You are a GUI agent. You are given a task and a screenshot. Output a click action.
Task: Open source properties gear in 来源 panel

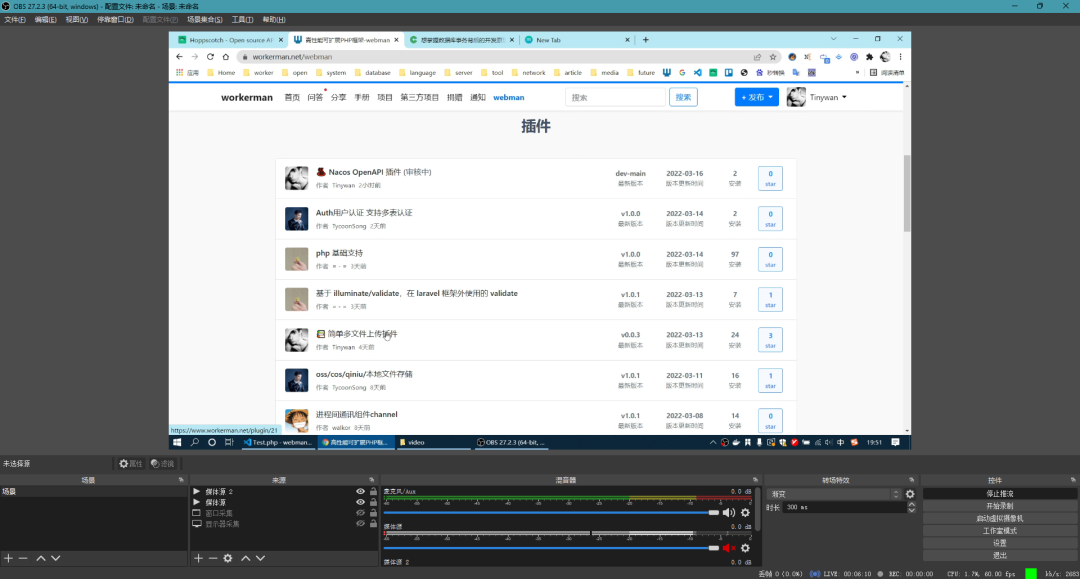(x=228, y=558)
